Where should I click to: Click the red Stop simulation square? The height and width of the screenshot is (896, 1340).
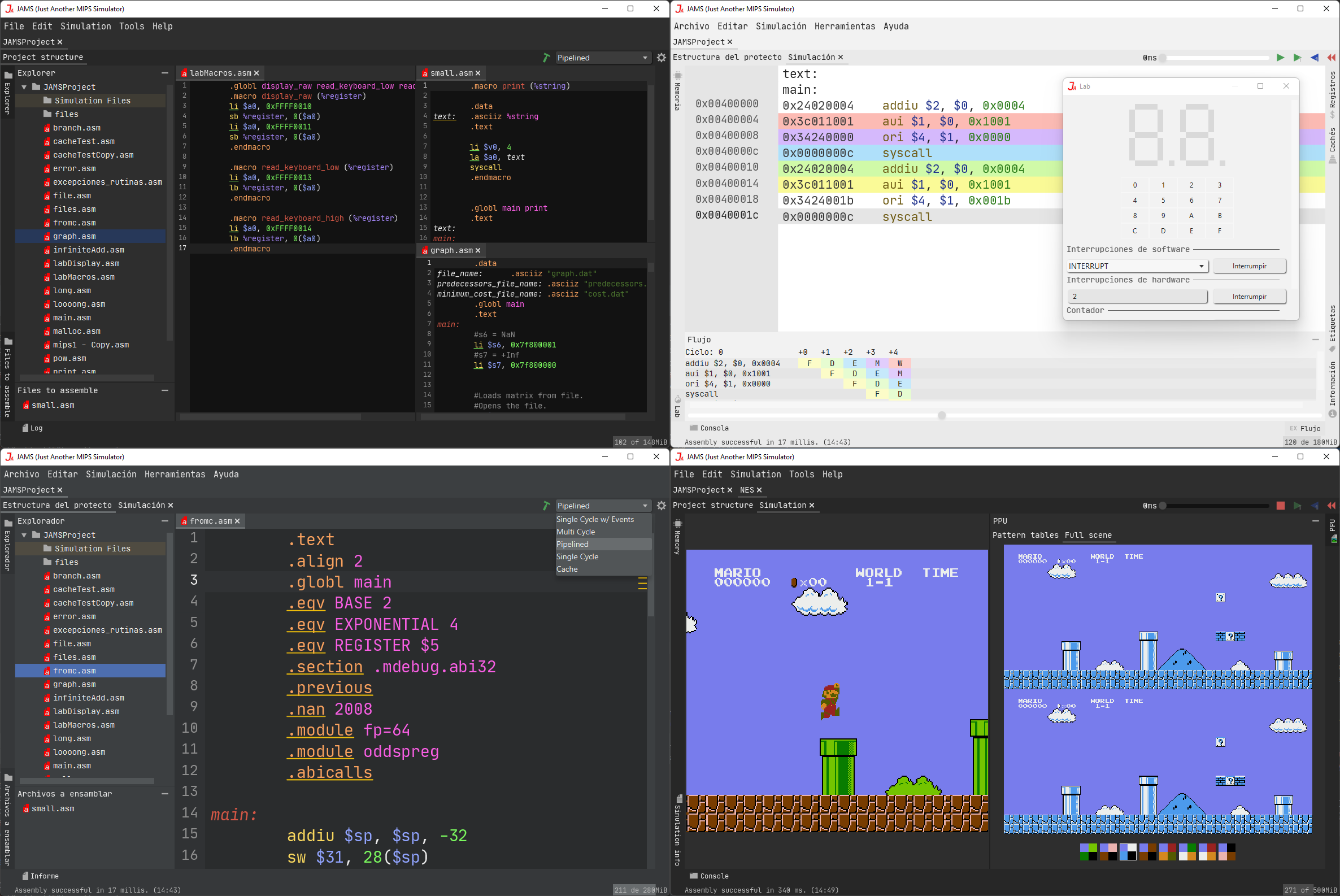pos(1280,506)
